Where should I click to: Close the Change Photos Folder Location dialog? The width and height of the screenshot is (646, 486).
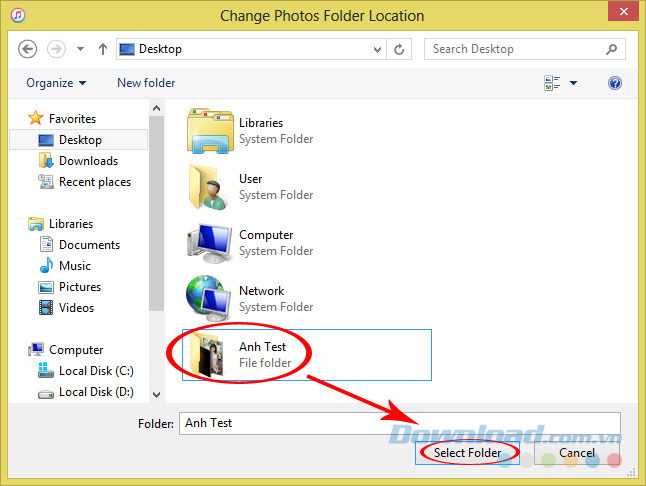pyautogui.click(x=624, y=11)
